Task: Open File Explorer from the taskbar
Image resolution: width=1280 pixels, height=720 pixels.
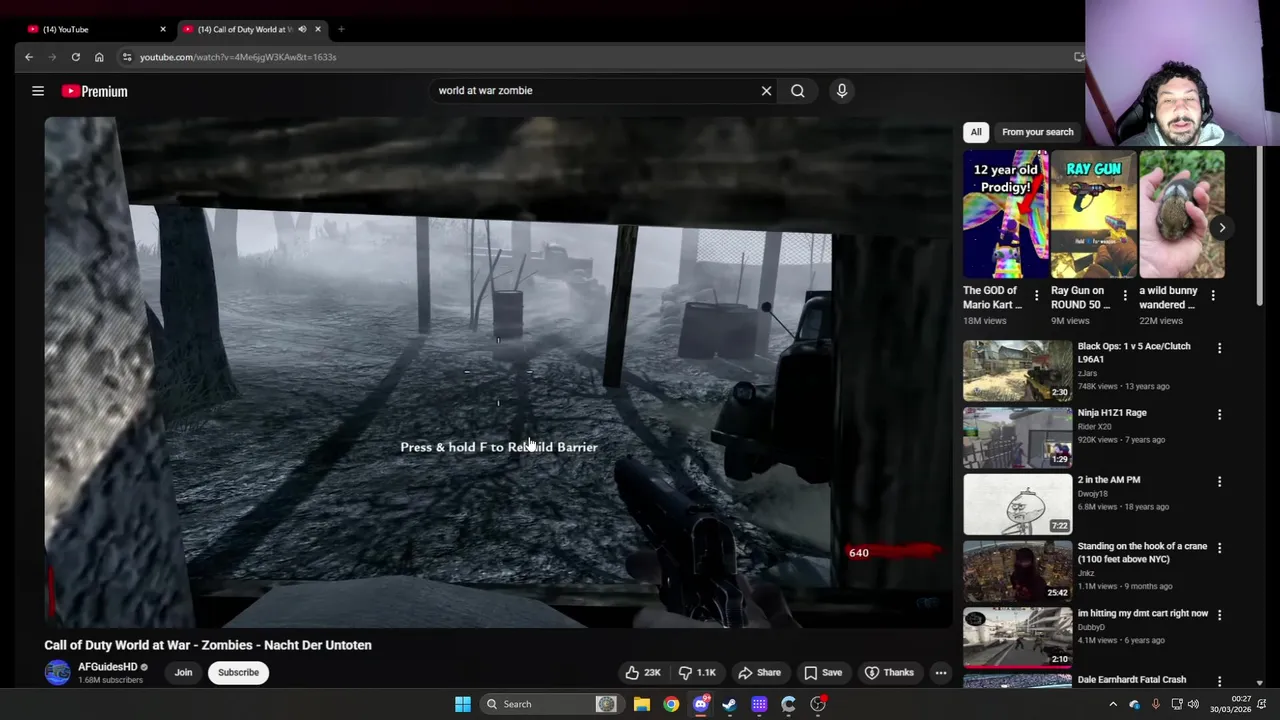Action: (x=642, y=704)
